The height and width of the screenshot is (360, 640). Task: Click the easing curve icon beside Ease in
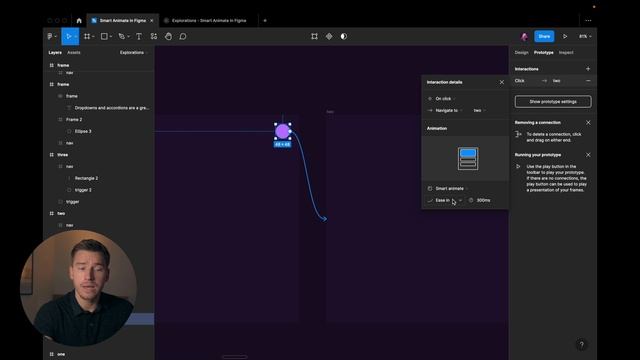click(x=430, y=200)
